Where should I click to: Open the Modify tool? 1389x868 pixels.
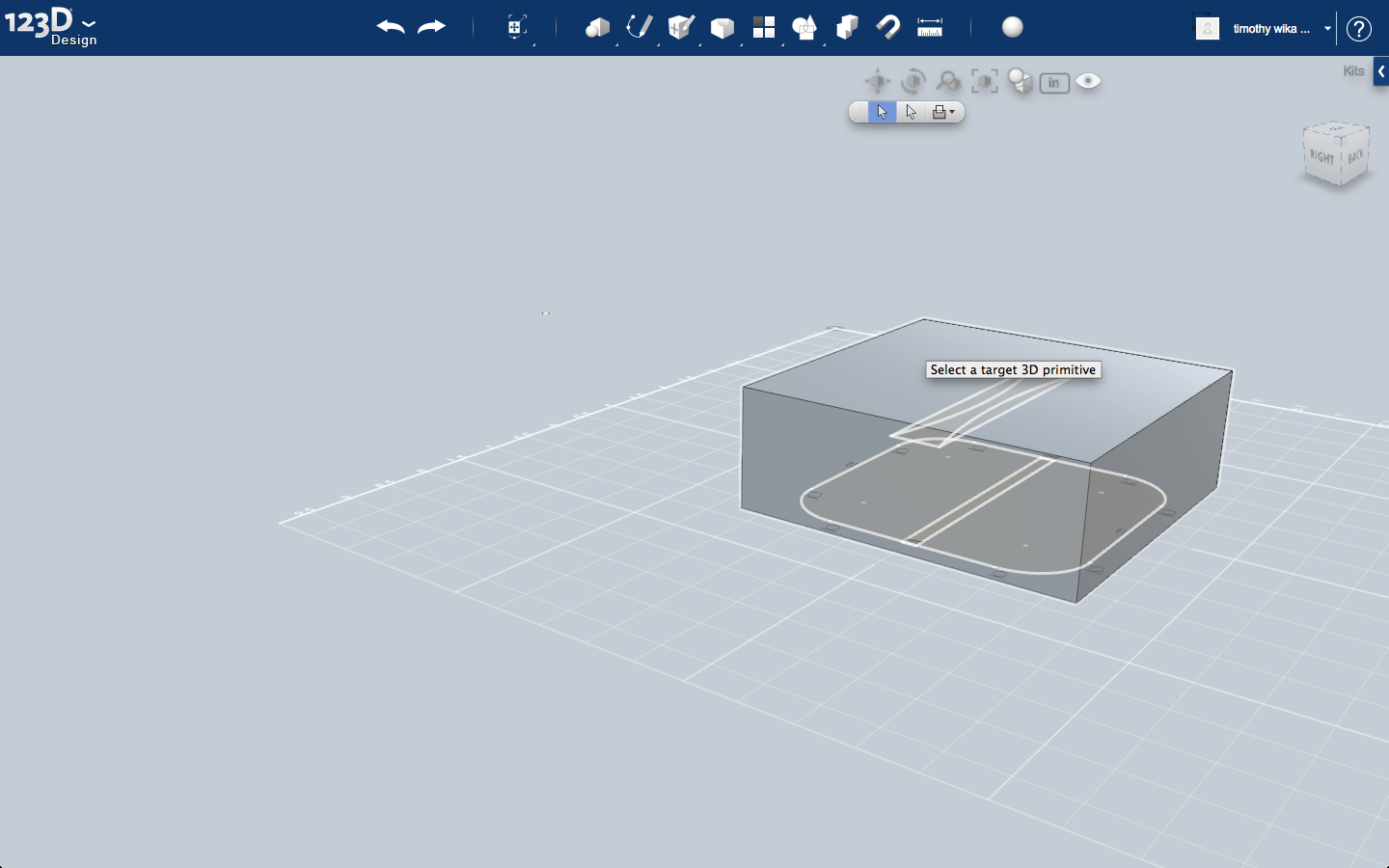[x=722, y=27]
